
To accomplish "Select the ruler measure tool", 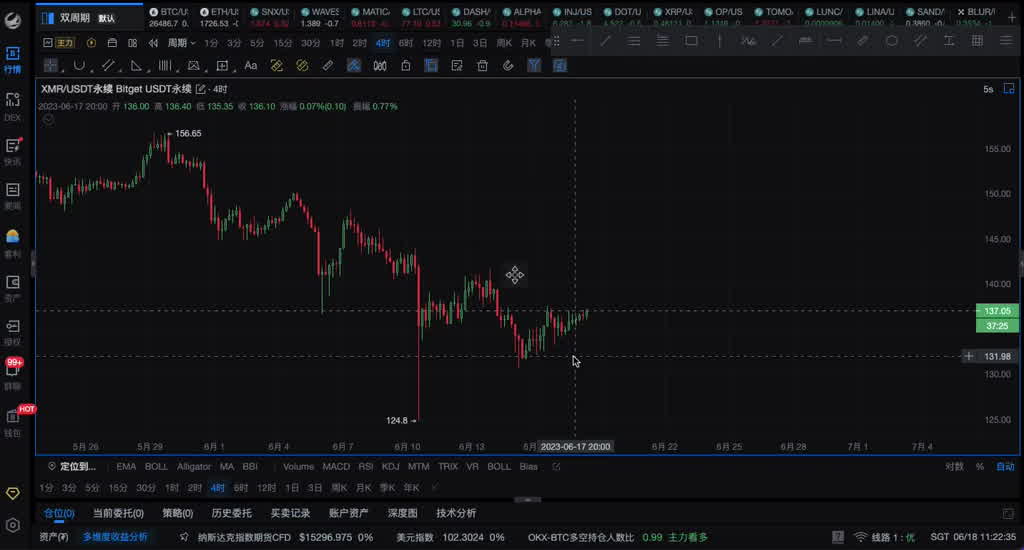I will pos(327,65).
